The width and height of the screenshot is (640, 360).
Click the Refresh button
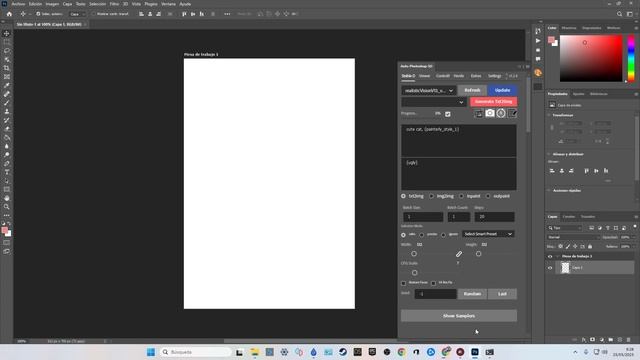(472, 90)
